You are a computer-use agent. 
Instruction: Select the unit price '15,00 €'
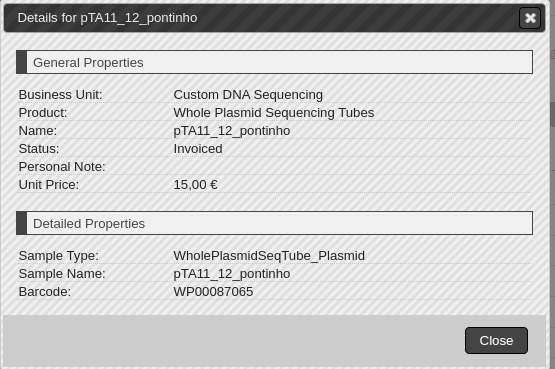(x=195, y=185)
